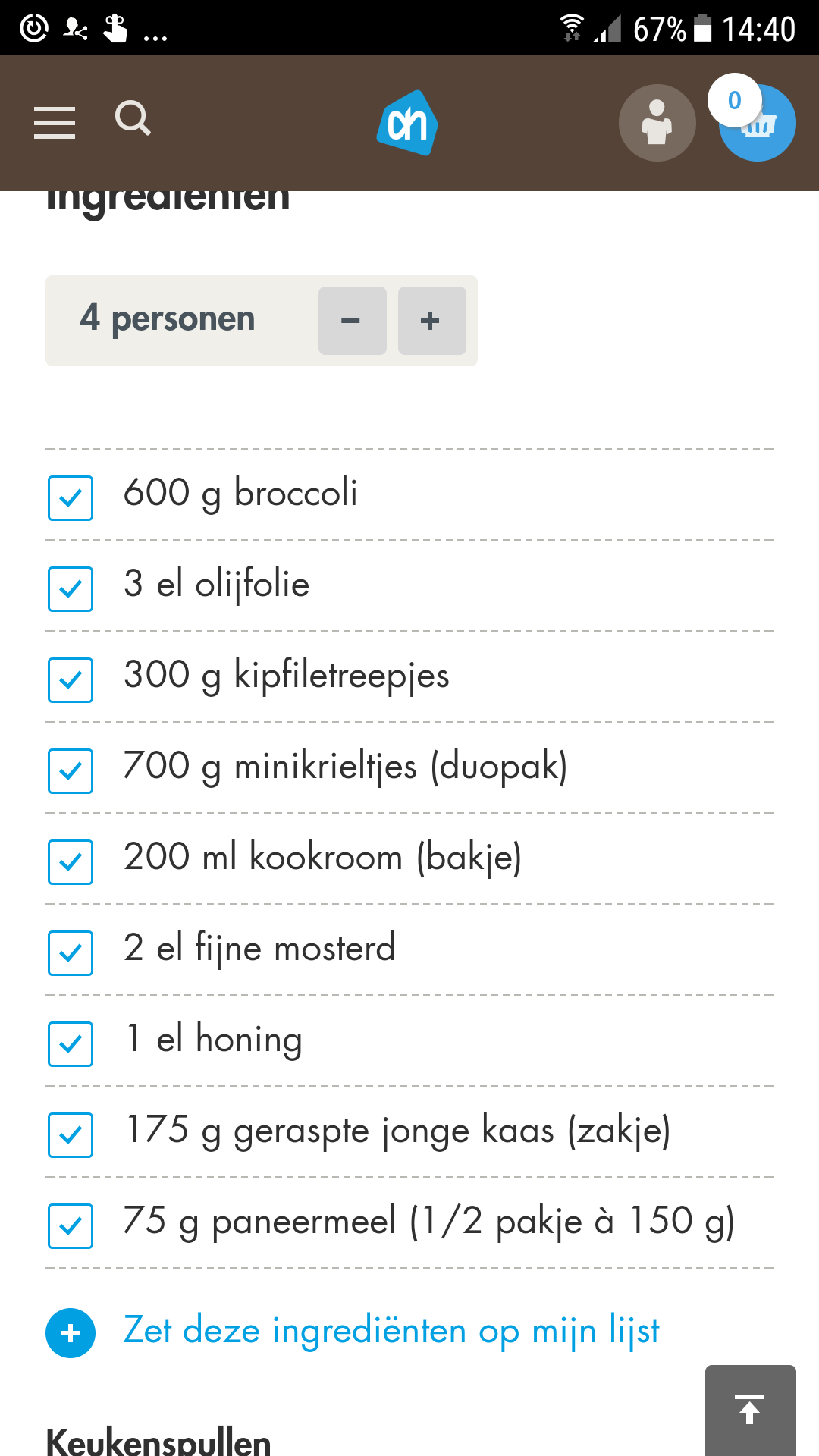819x1456 pixels.
Task: Deselect the 200 ml kookroom checkbox
Action: 71,862
